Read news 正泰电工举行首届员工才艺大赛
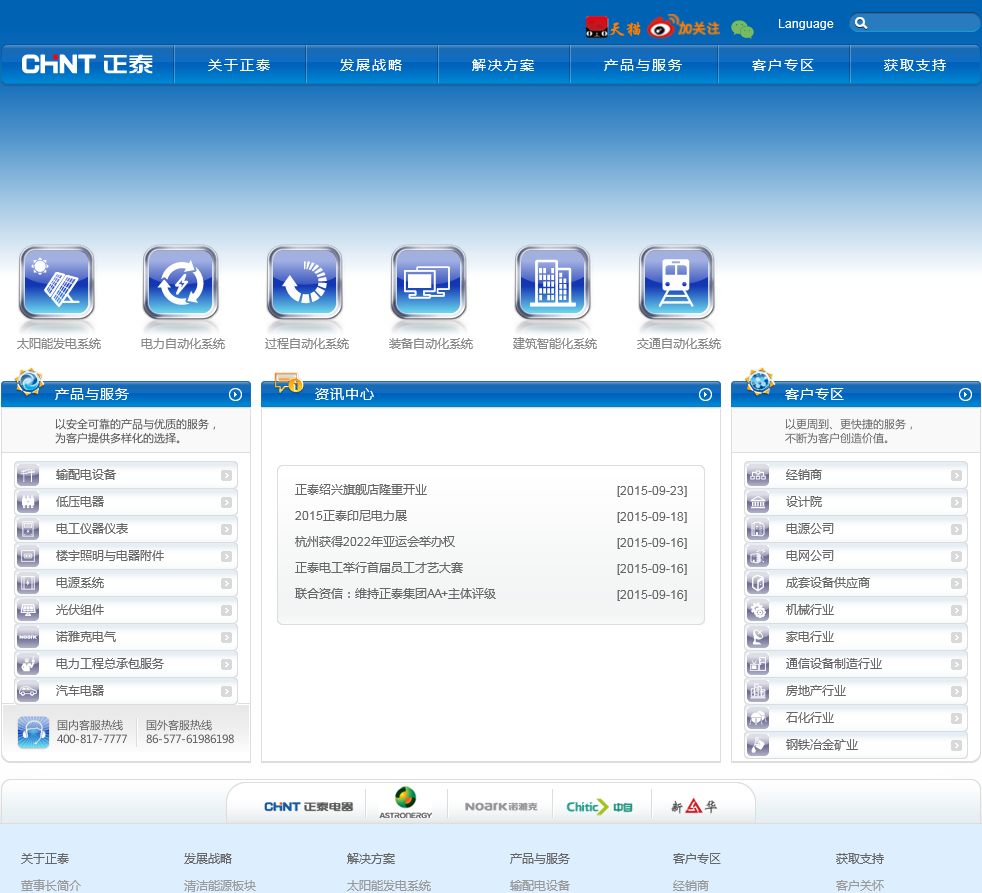 pyautogui.click(x=379, y=568)
